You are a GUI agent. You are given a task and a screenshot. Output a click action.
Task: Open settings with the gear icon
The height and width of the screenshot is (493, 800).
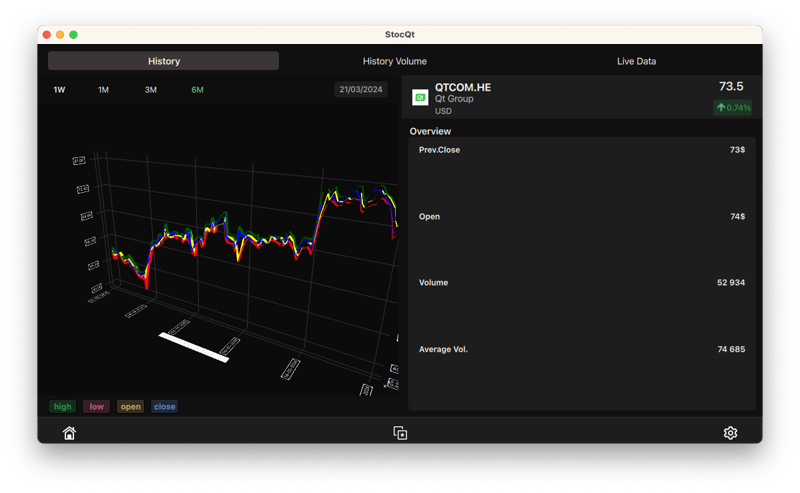[730, 433]
